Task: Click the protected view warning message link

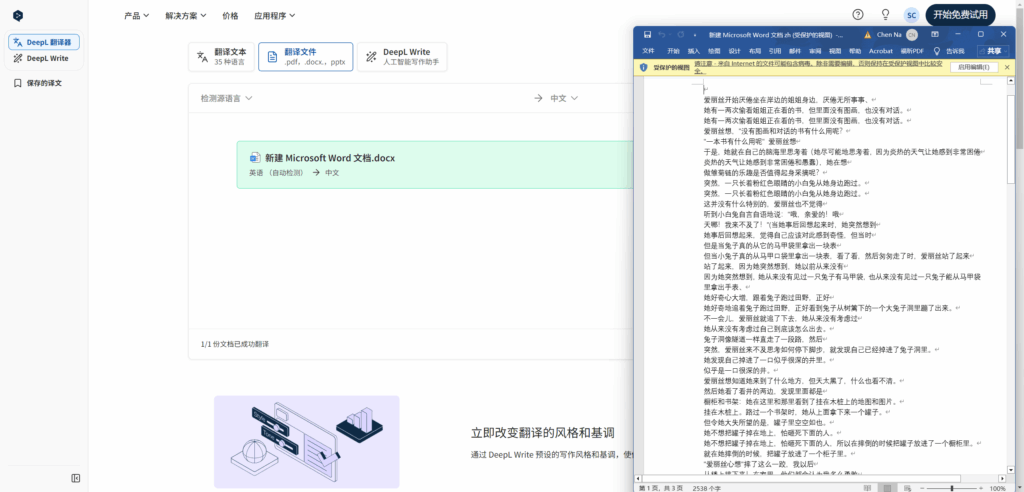Action: pyautogui.click(x=818, y=67)
